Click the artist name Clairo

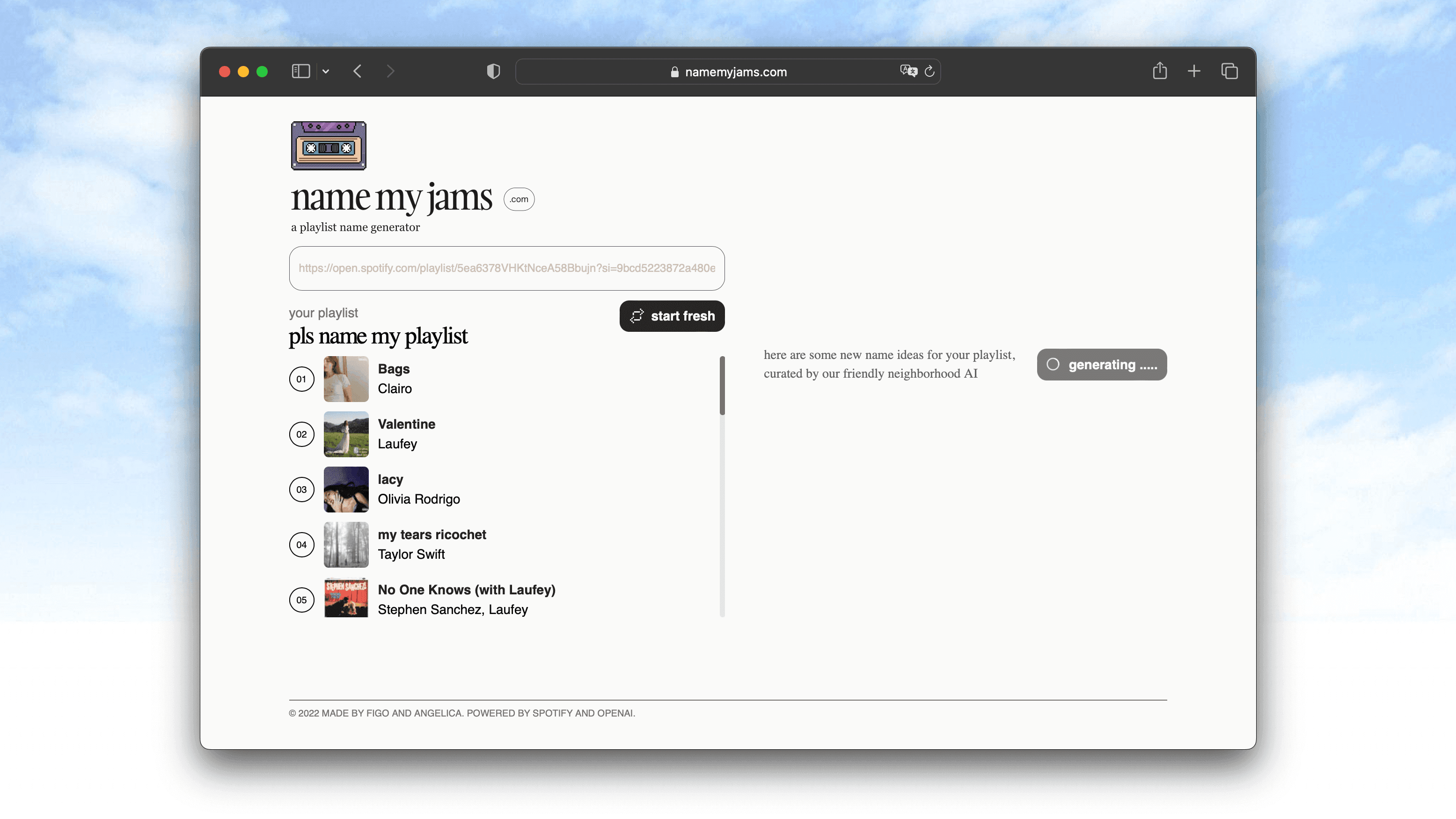click(395, 389)
